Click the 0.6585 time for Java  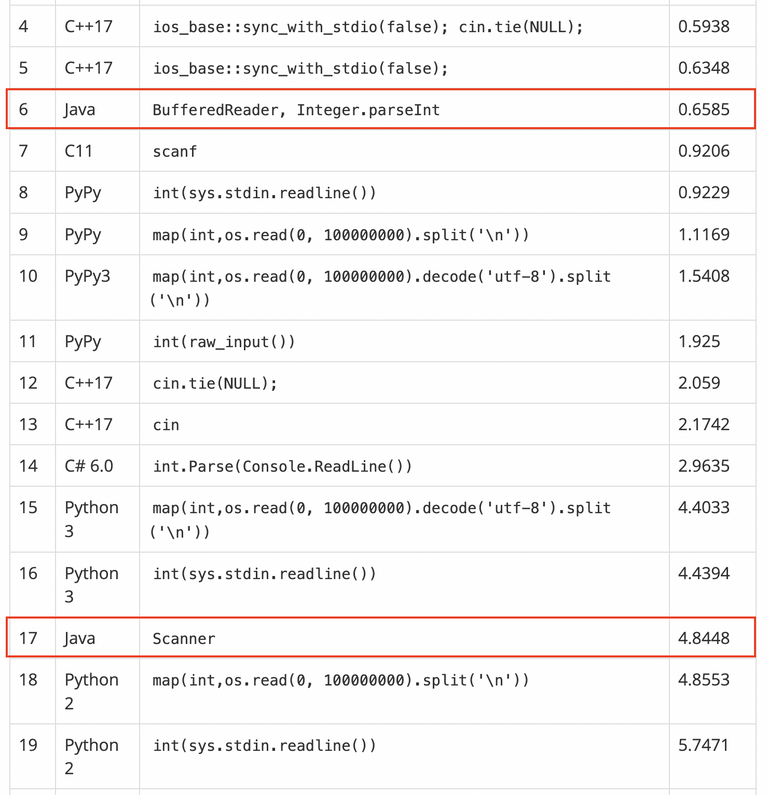[704, 109]
